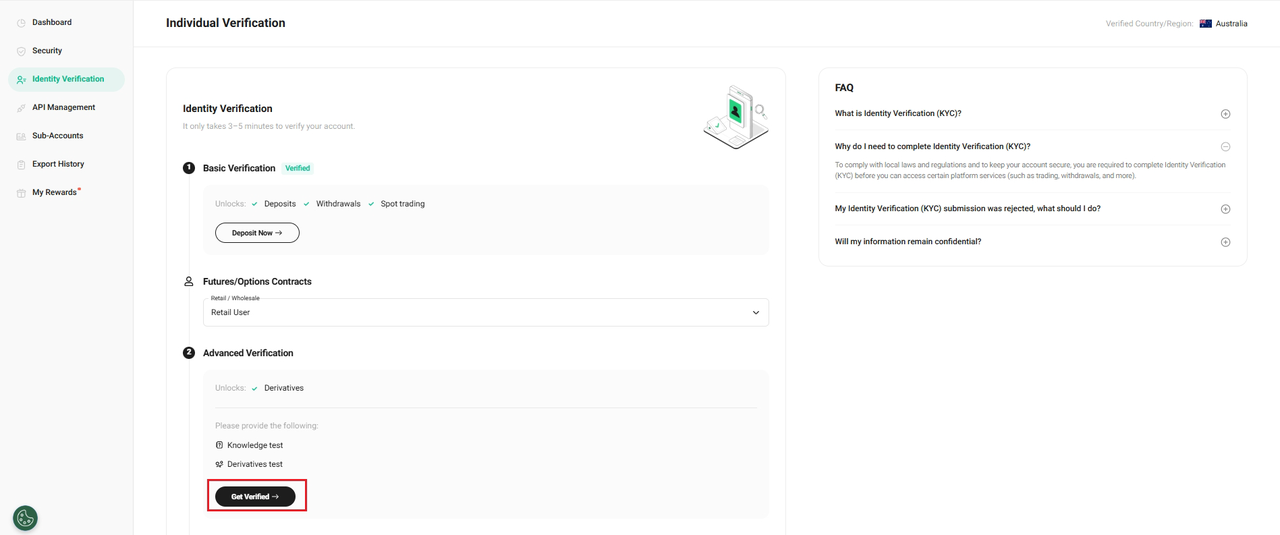Select the Knowledge test item
This screenshot has width=1280, height=535.
(254, 445)
